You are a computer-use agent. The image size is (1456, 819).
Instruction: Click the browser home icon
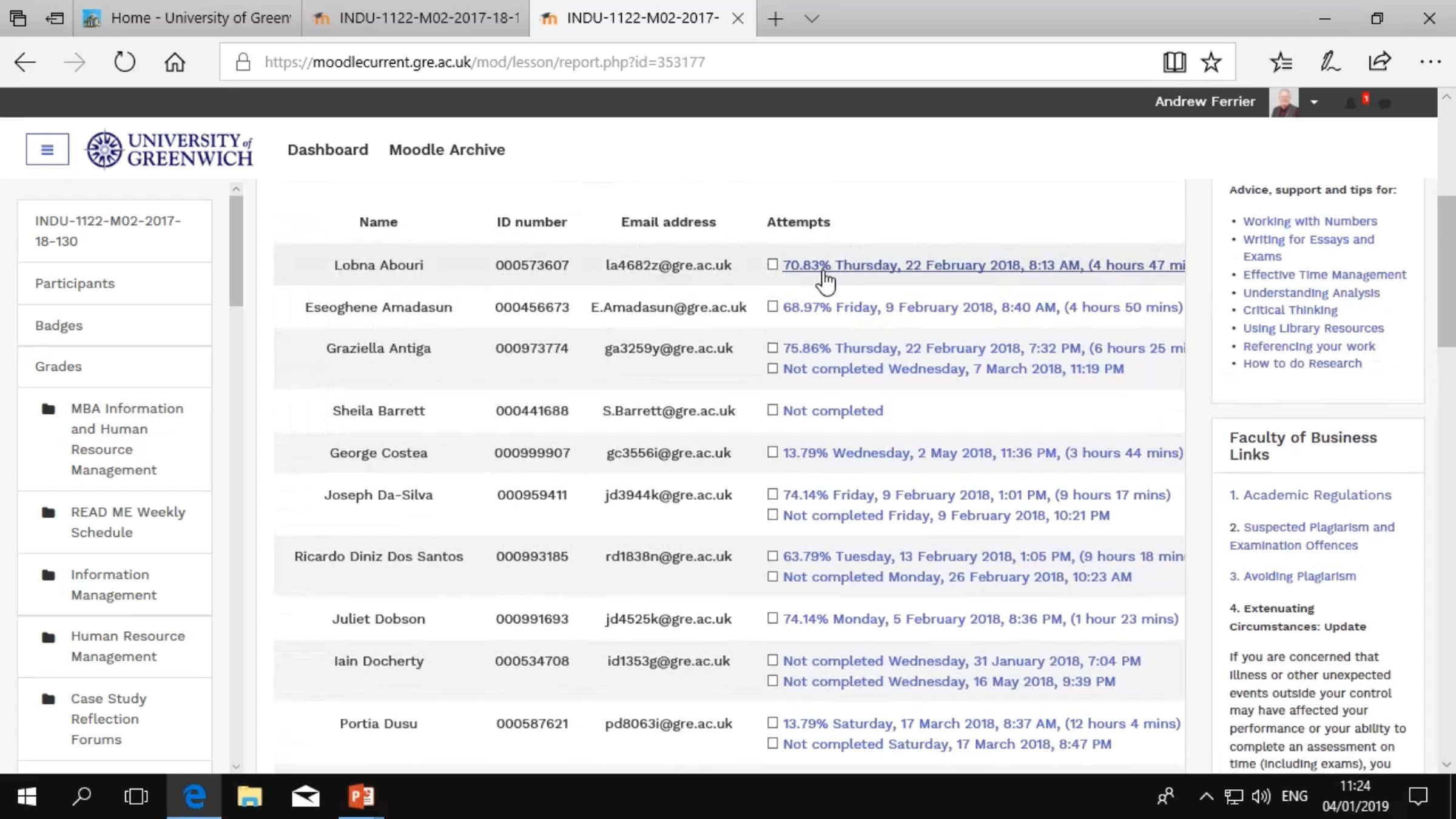point(175,62)
